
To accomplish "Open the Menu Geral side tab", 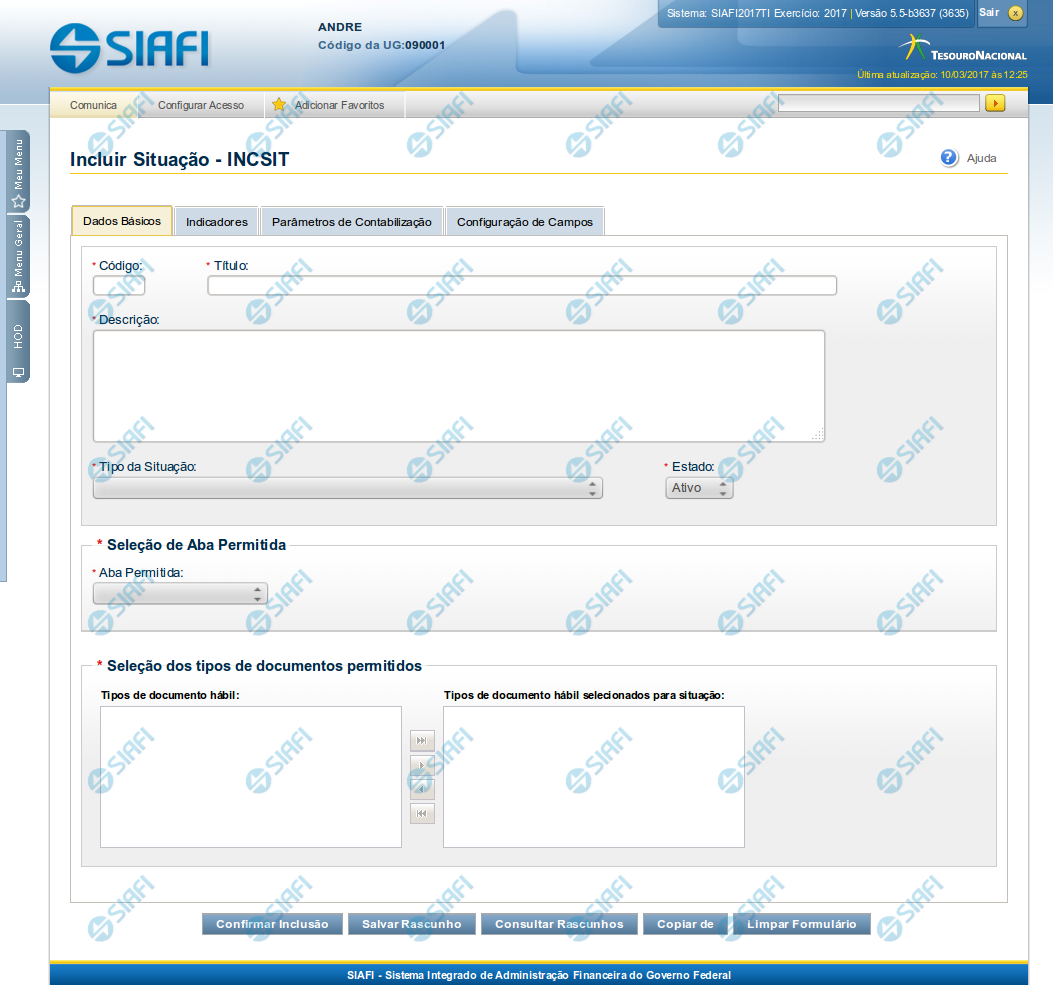I will 18,257.
